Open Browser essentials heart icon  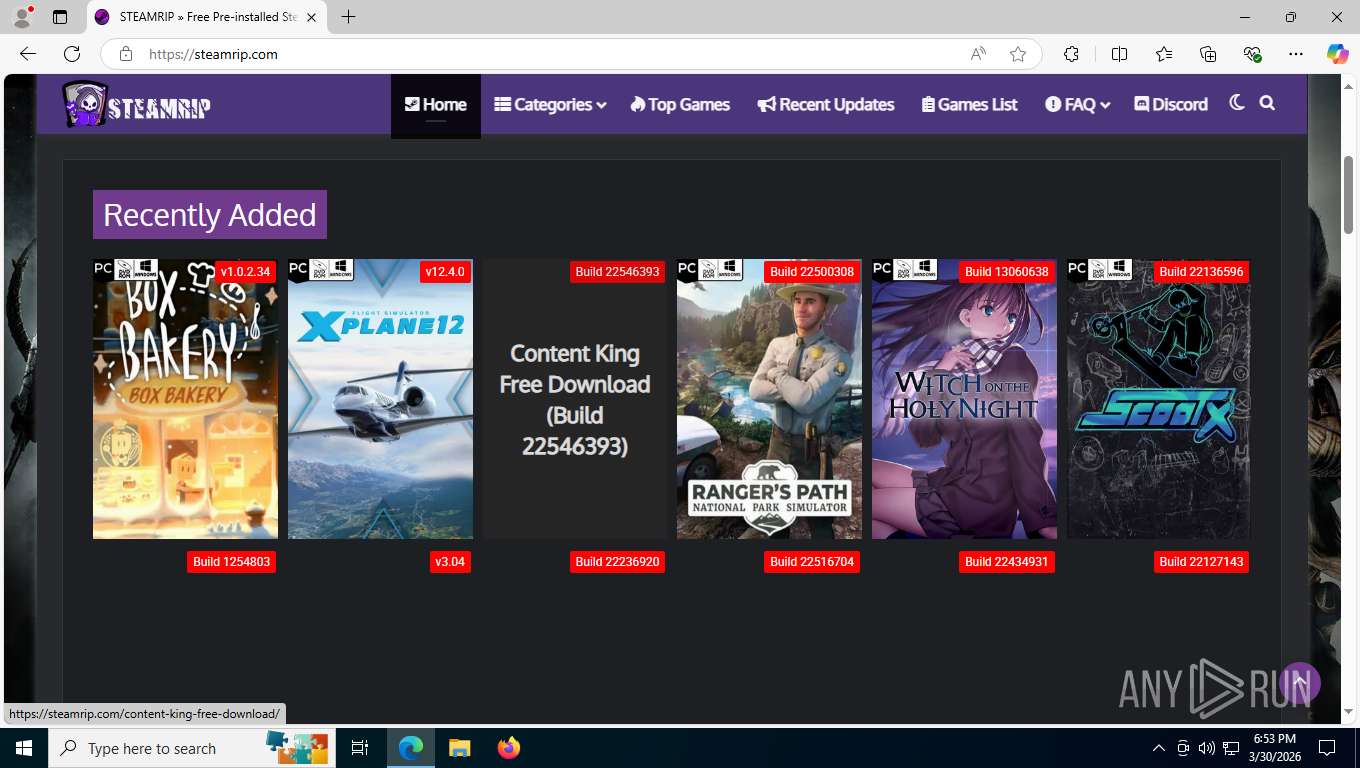1252,54
